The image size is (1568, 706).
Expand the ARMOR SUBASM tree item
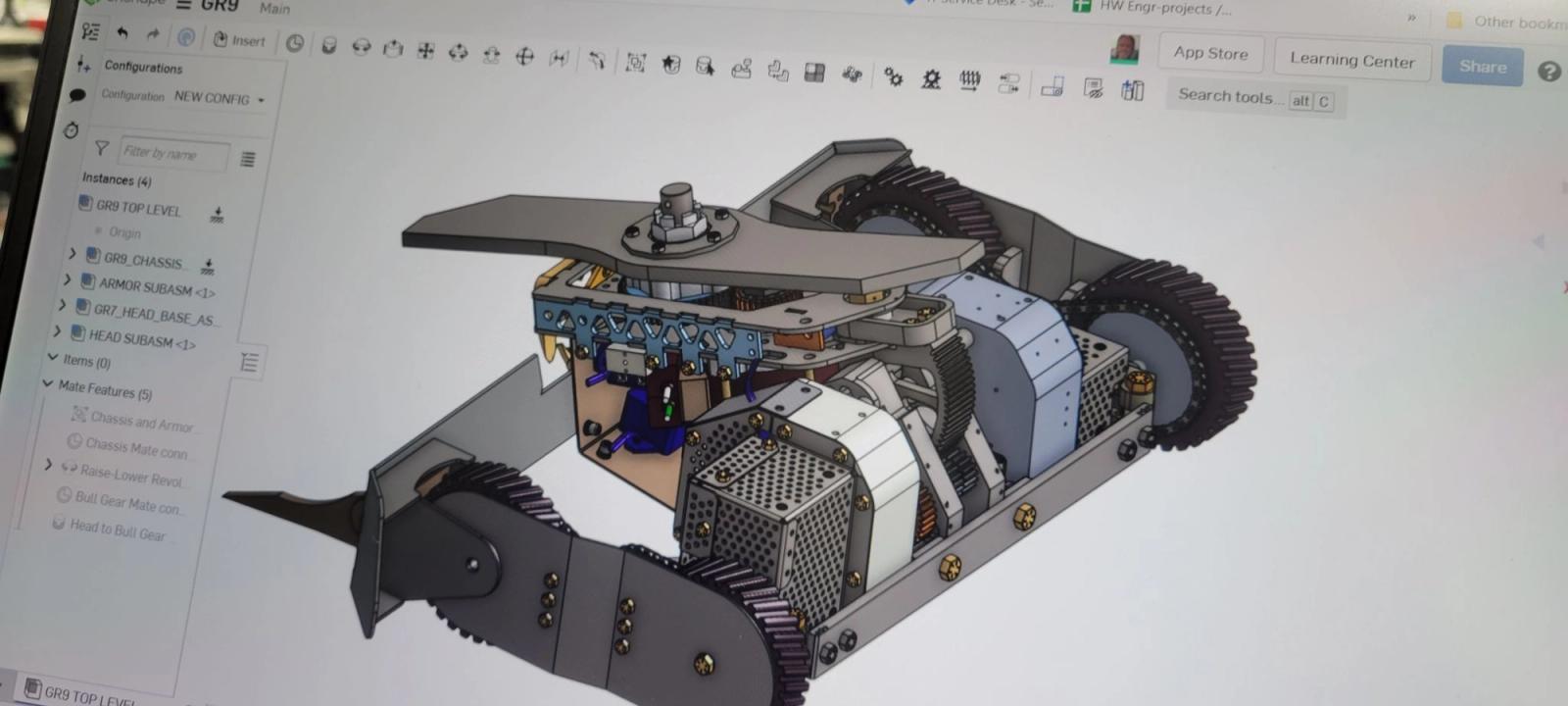click(68, 280)
